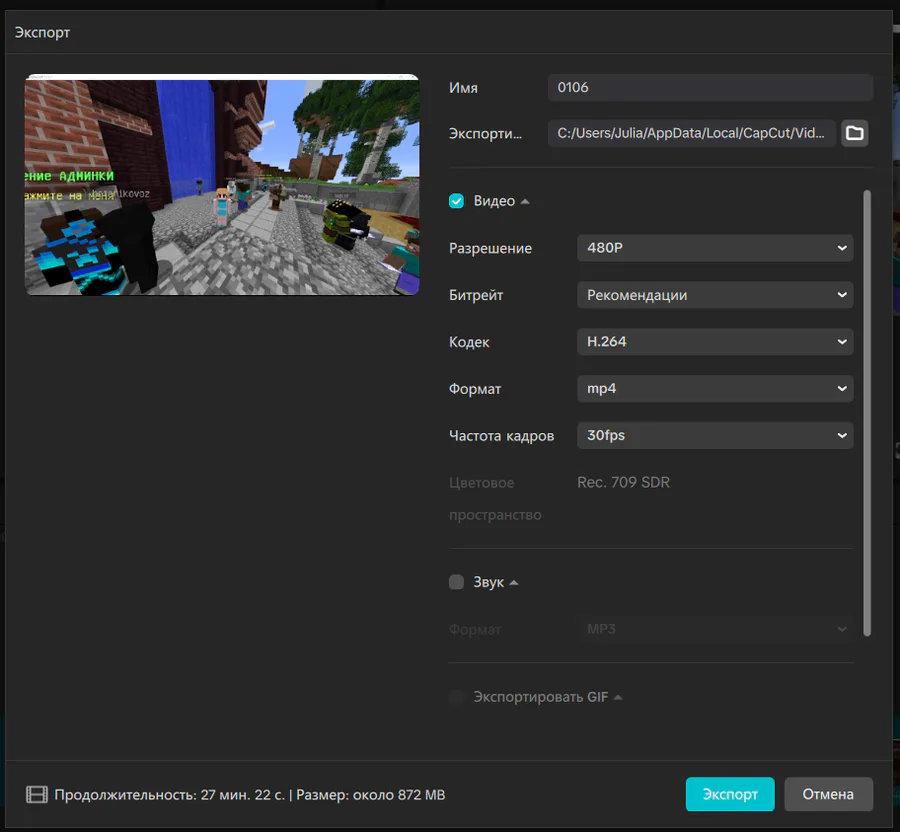Collapse the Видео section arrow
The image size is (900, 832).
click(525, 201)
